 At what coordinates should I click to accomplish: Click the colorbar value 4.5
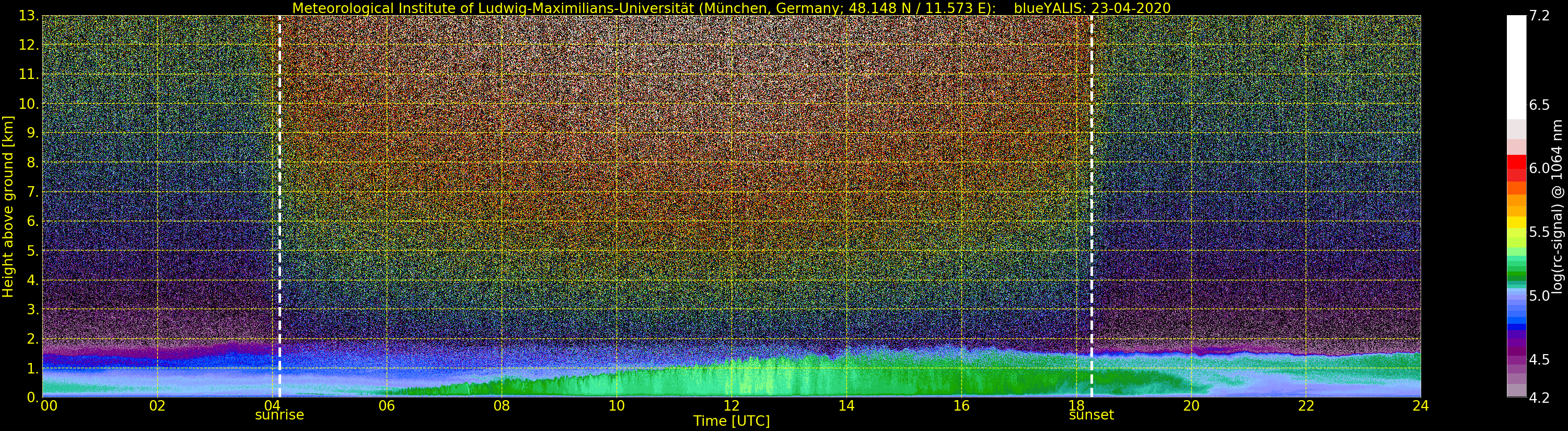[1539, 359]
